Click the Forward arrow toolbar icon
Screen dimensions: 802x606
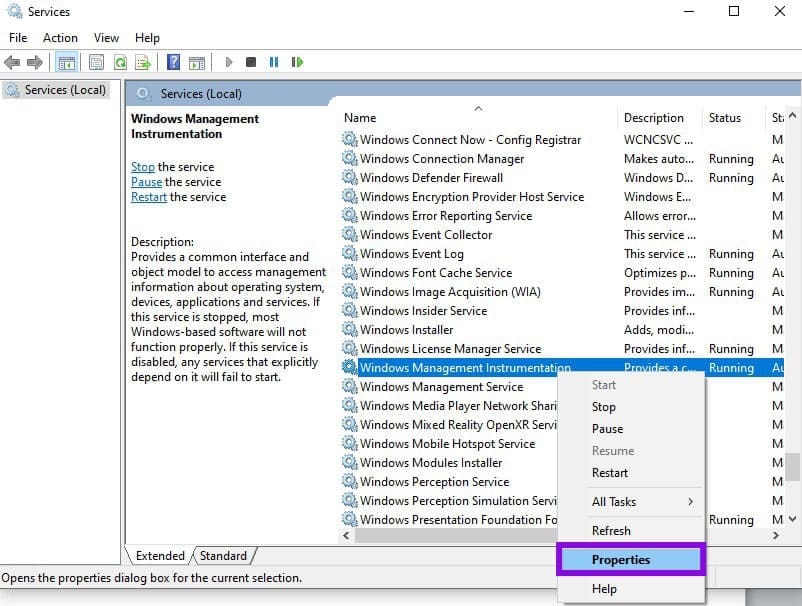[34, 62]
